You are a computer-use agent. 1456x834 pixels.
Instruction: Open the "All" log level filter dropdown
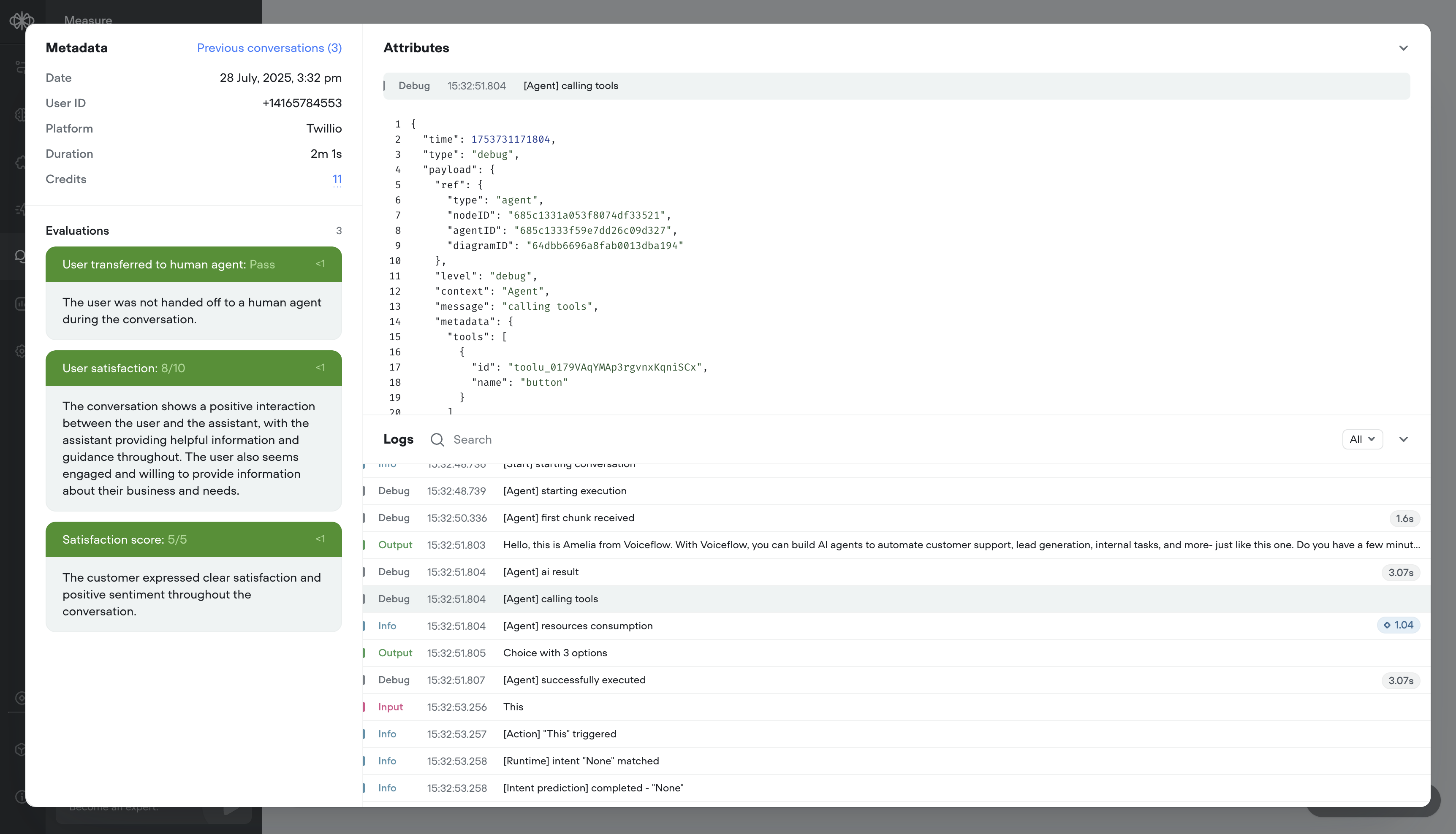click(1363, 439)
